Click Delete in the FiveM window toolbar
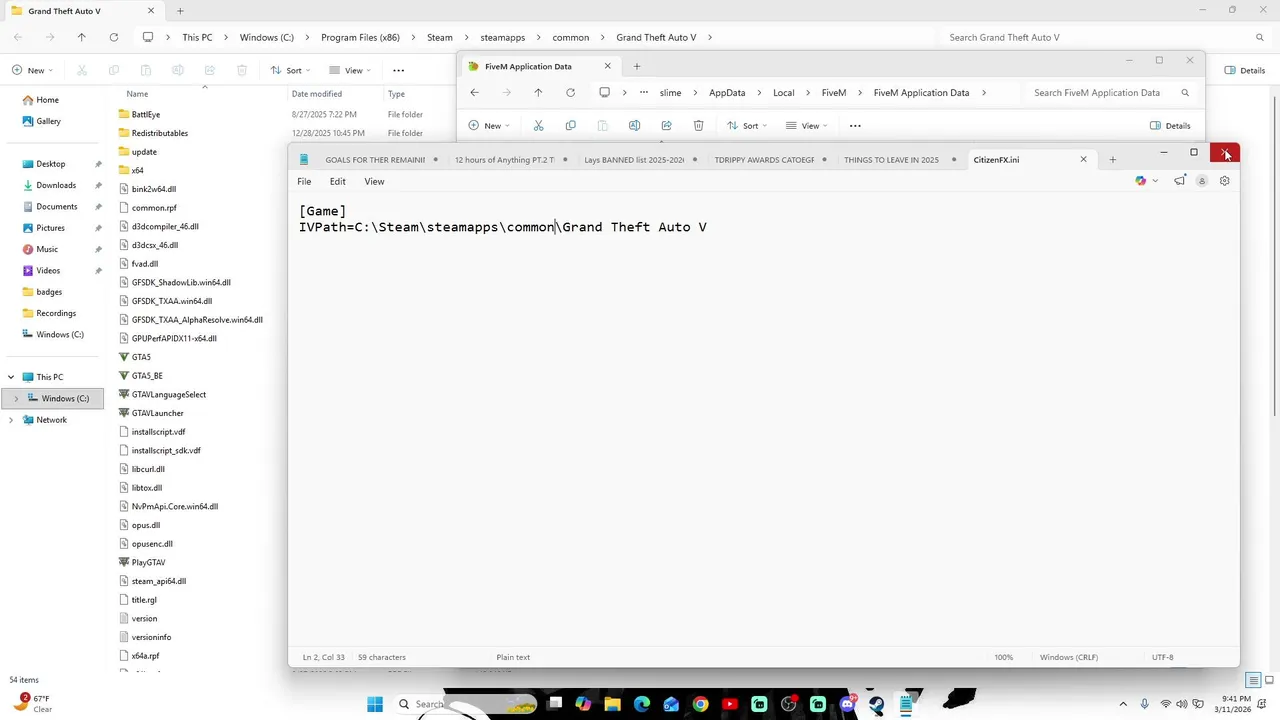1280x720 pixels. pos(698,125)
